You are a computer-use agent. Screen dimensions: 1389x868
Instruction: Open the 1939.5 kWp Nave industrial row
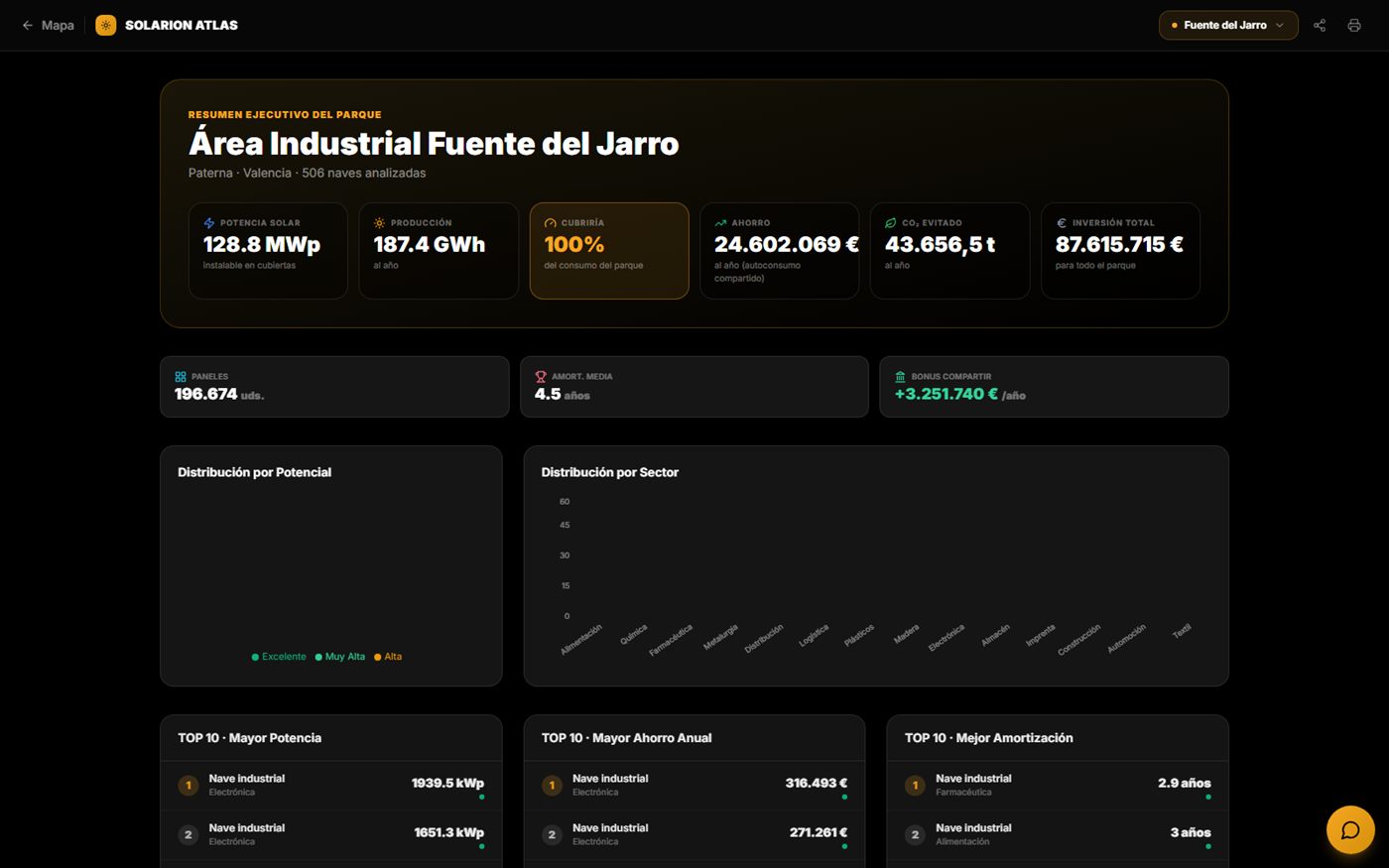pos(331,786)
